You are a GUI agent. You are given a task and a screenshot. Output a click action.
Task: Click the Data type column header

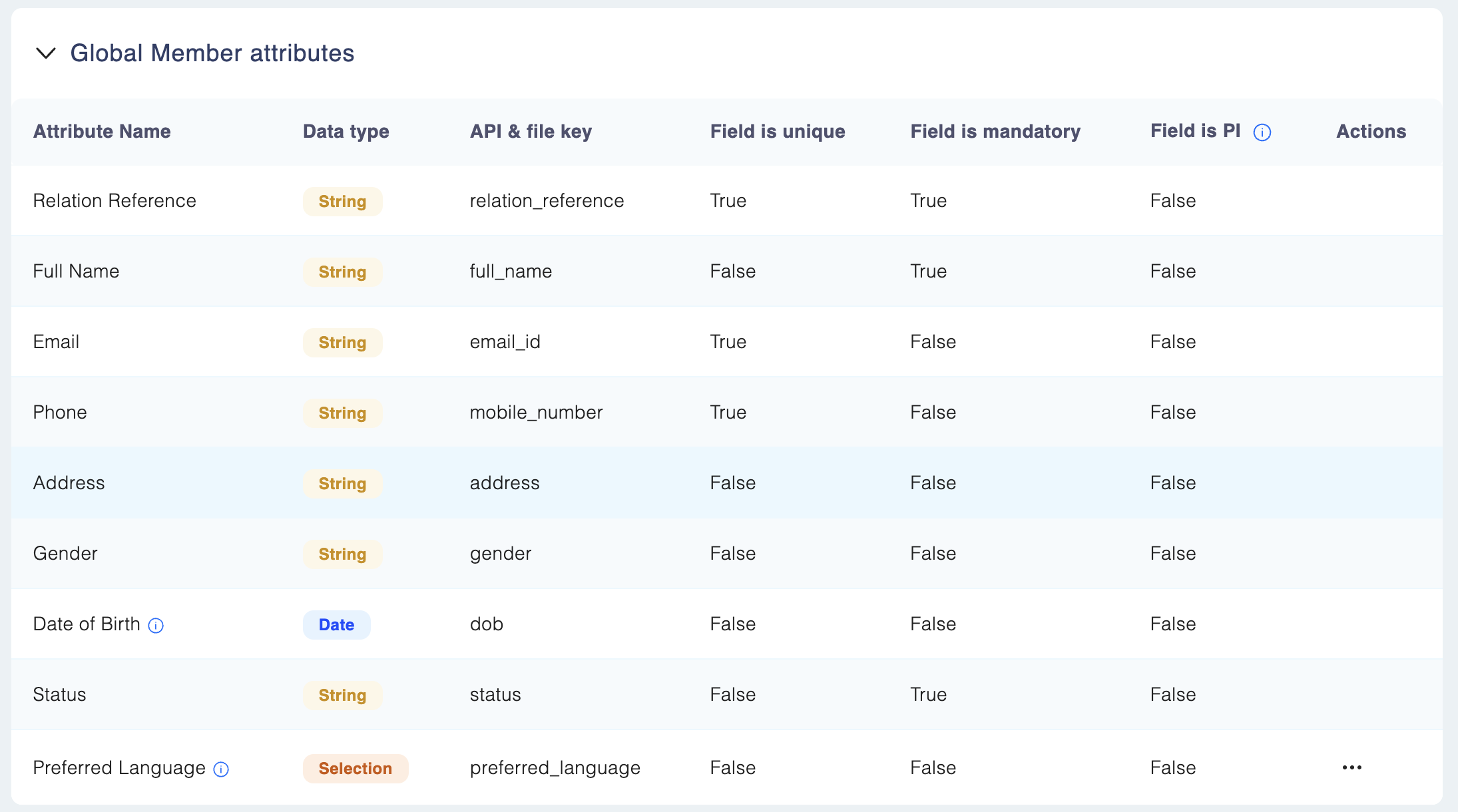point(346,132)
